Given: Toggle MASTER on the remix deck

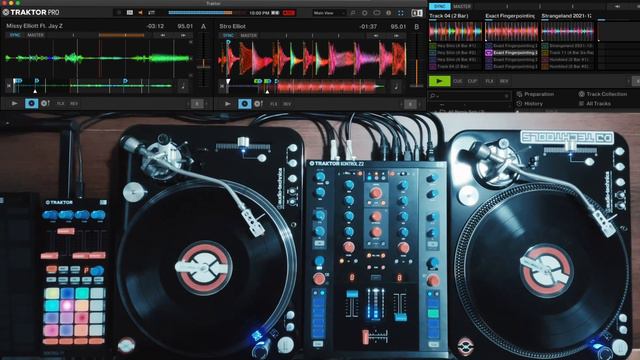Looking at the screenshot, I should click(x=462, y=6).
